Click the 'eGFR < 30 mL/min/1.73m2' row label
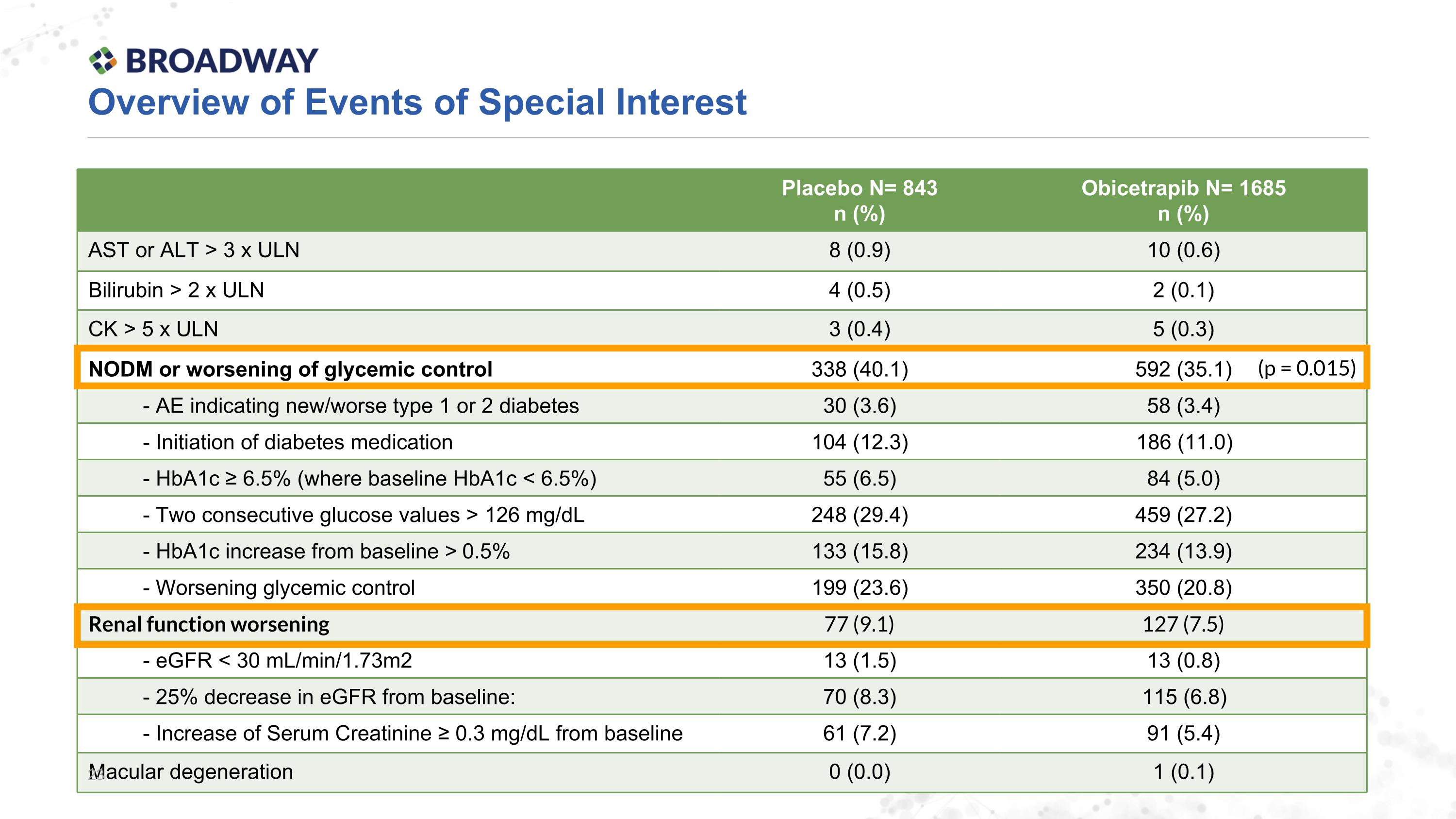 [x=278, y=661]
